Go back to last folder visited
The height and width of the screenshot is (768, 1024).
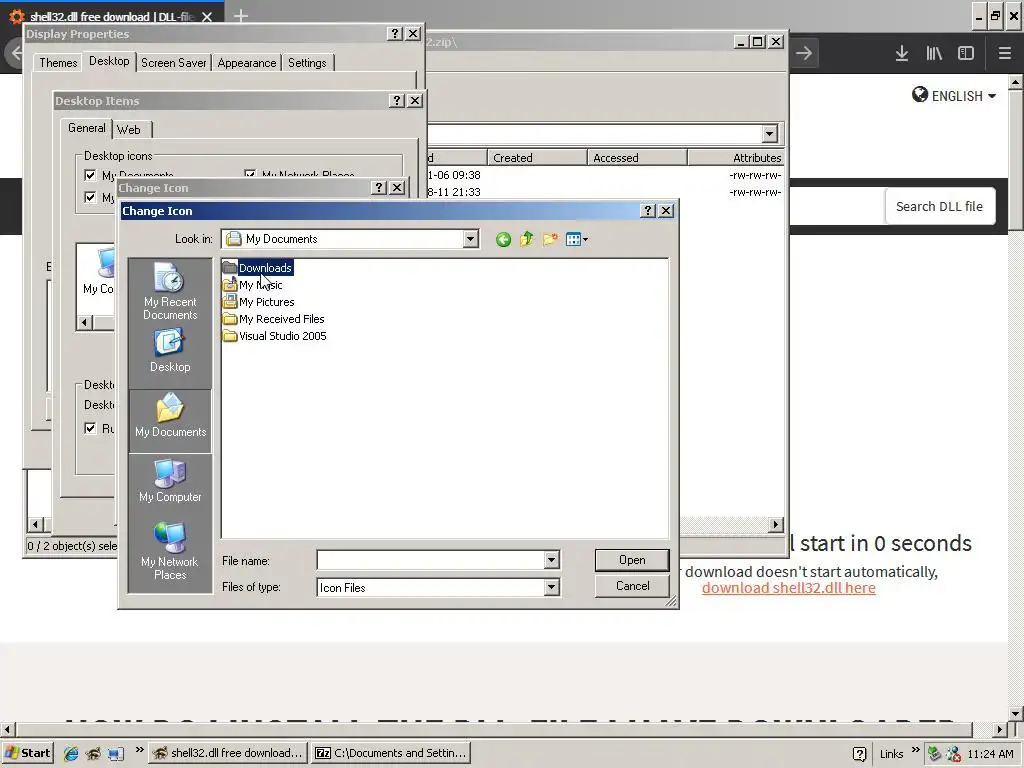click(503, 240)
